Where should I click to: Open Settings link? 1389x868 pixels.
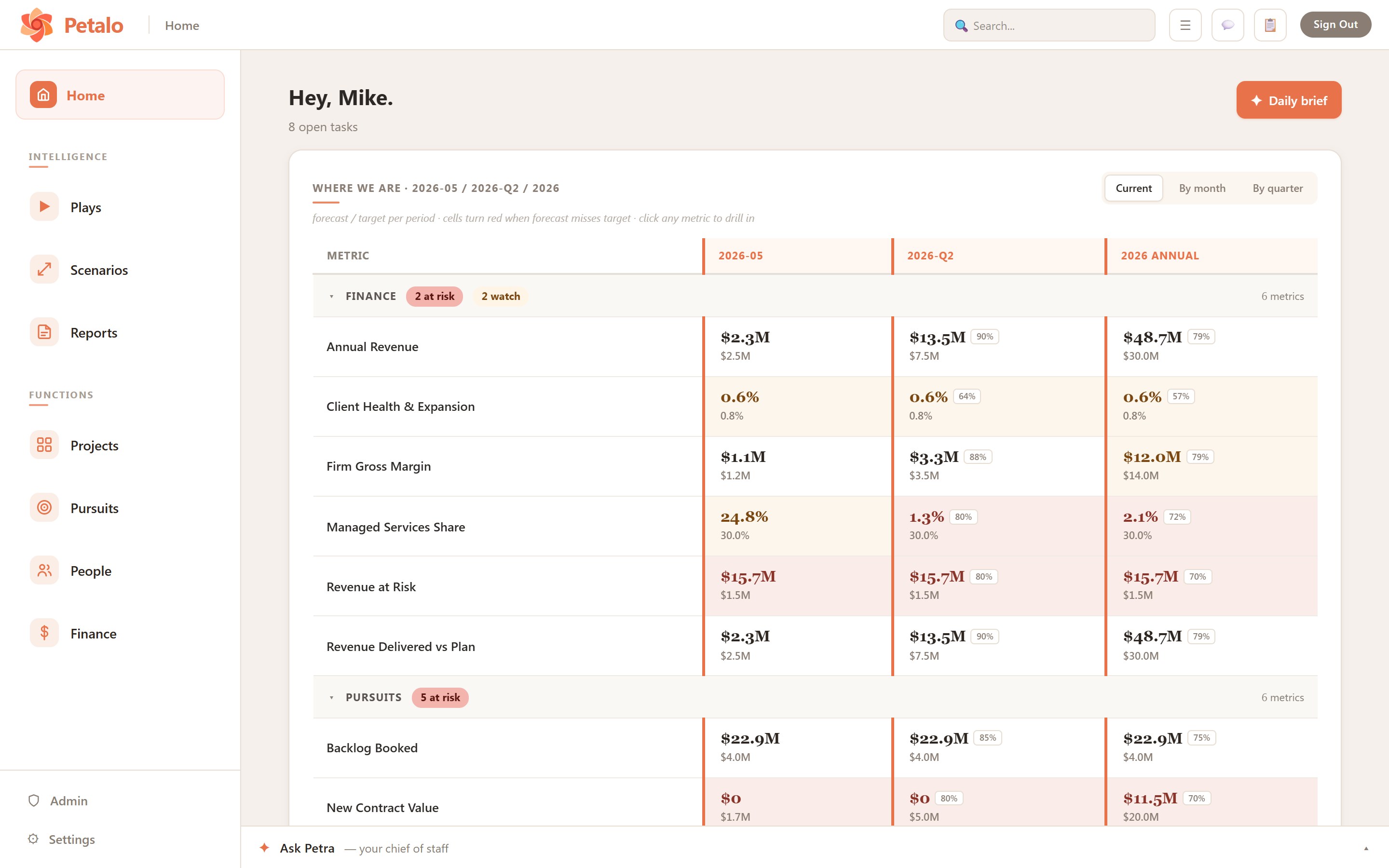pos(72,839)
